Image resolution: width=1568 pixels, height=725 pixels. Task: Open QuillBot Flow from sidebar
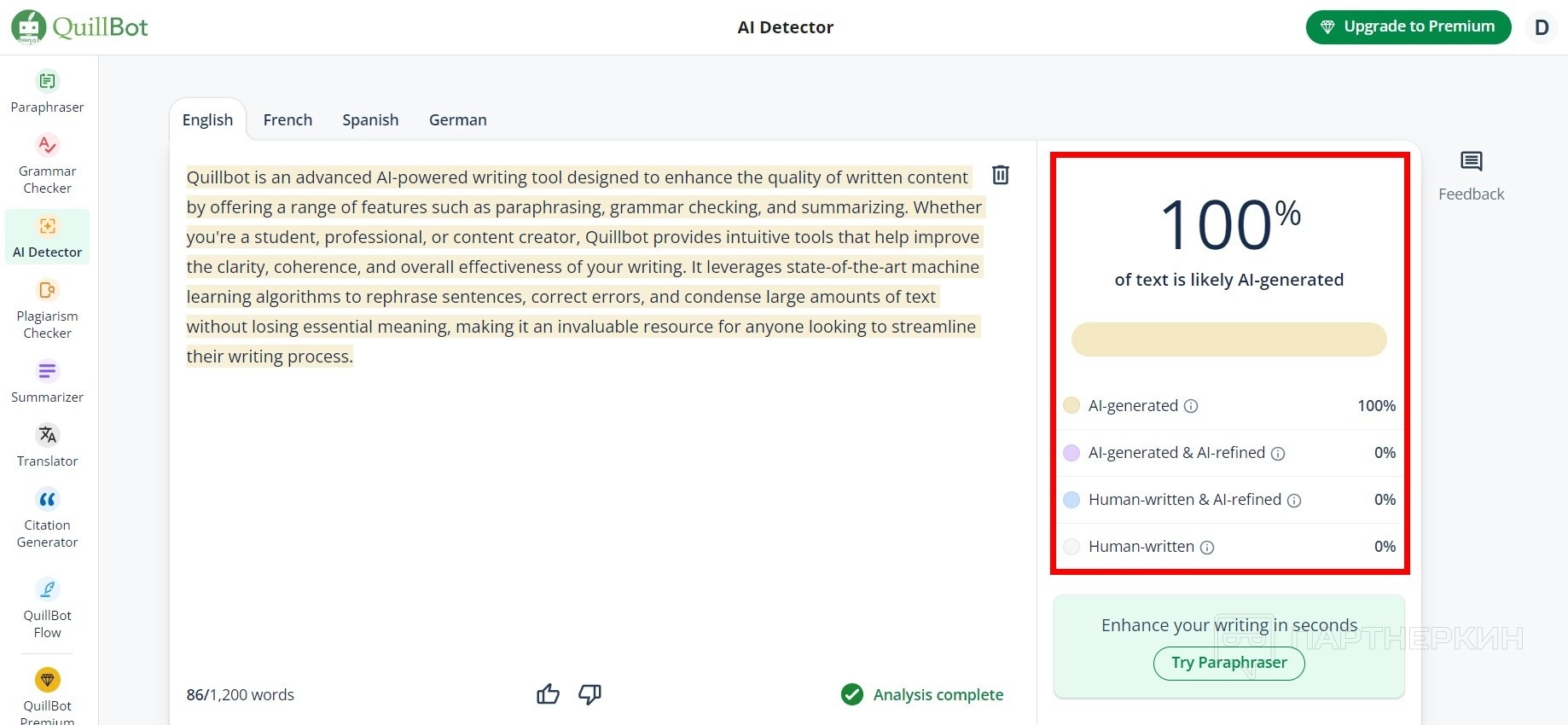(x=47, y=609)
